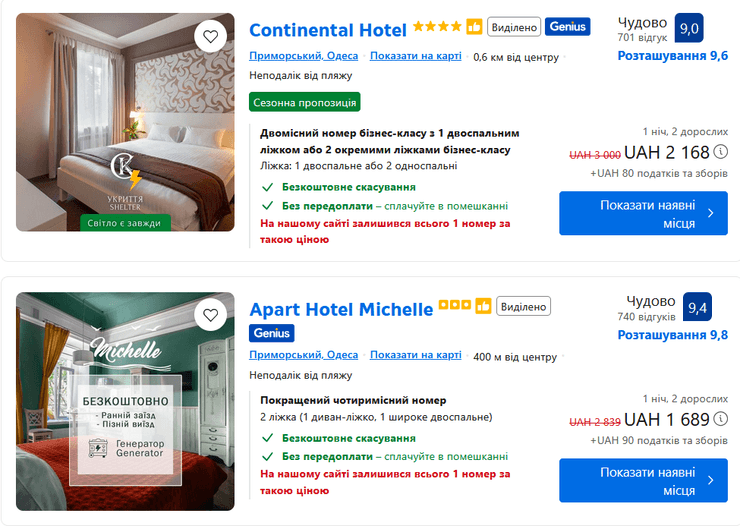Click the 9,0 review score badge
Image resolution: width=740 pixels, height=526 pixels.
coord(689,28)
